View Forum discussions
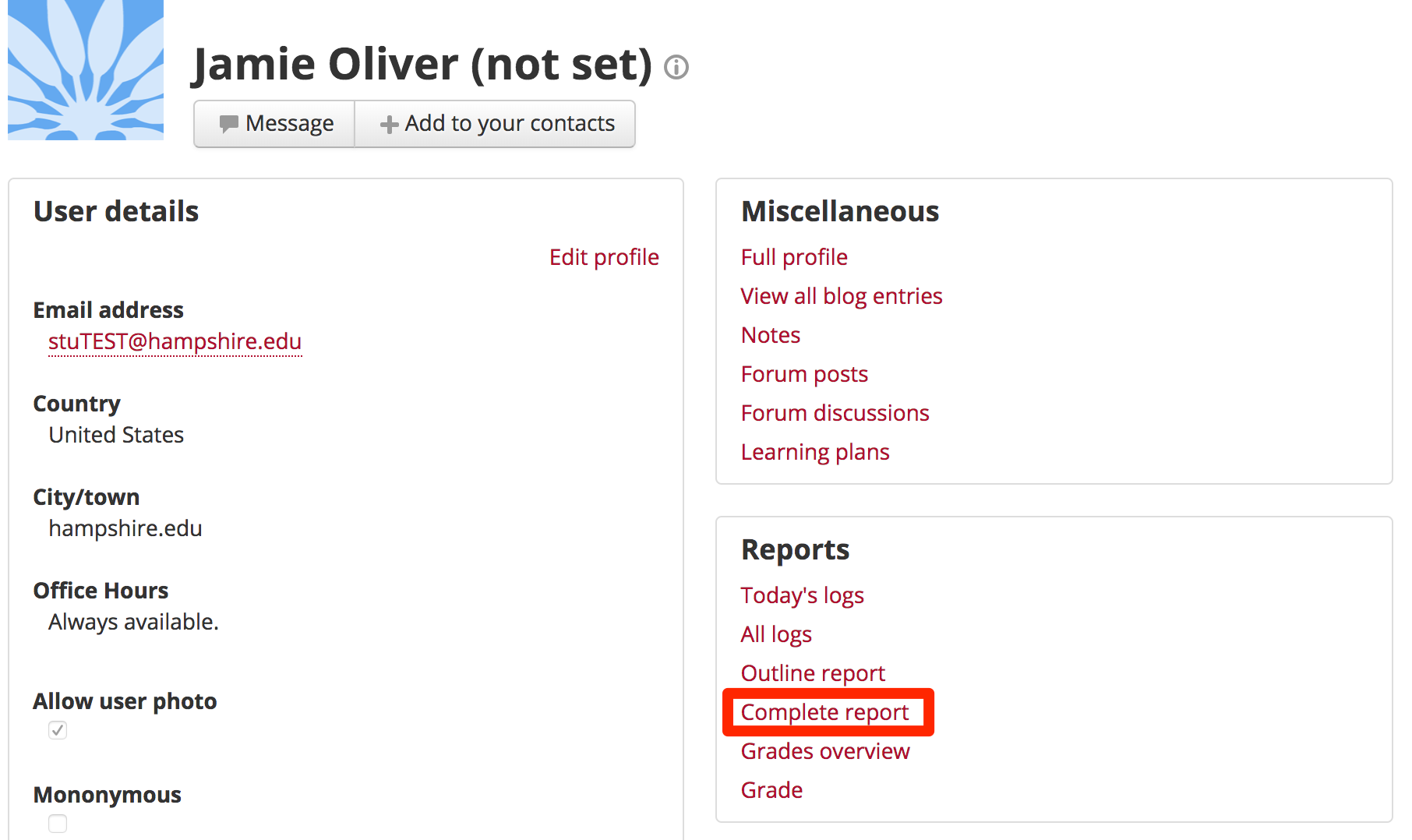Screen dimensions: 1412x840 point(835,413)
